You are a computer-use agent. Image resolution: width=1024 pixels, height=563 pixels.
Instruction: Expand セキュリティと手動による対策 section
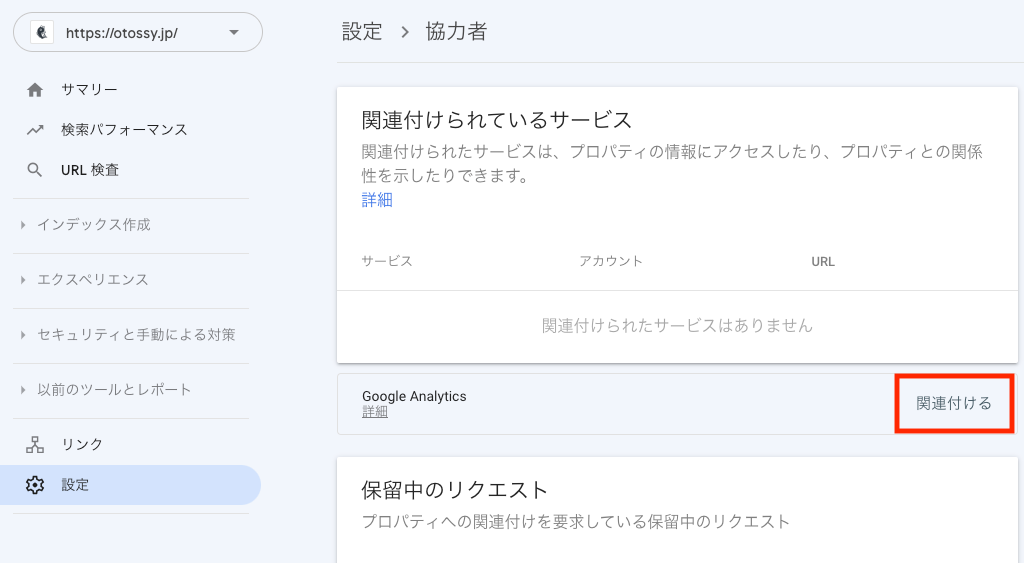pos(136,335)
